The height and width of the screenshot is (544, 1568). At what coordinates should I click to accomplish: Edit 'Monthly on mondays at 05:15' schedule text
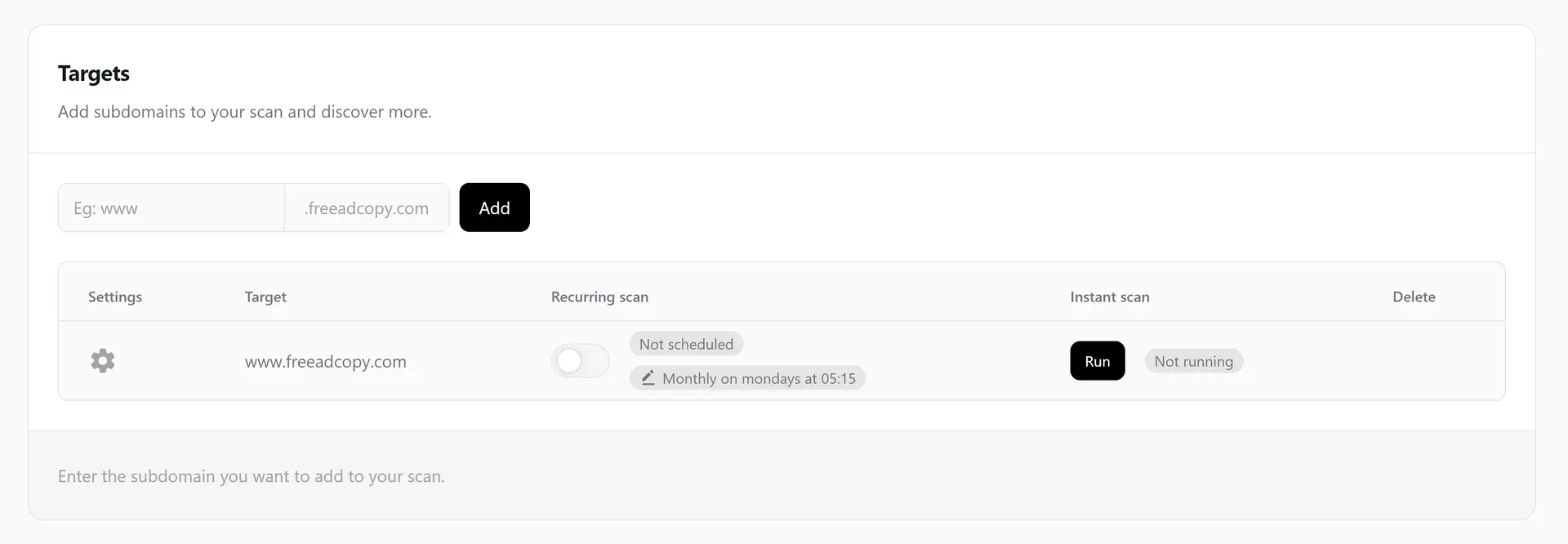pos(759,379)
